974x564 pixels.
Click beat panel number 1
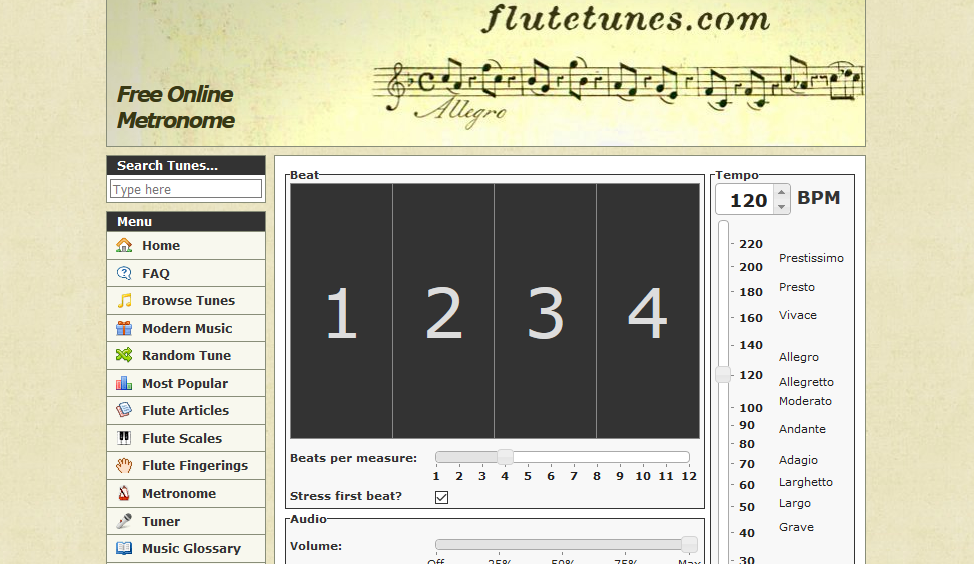coord(341,311)
